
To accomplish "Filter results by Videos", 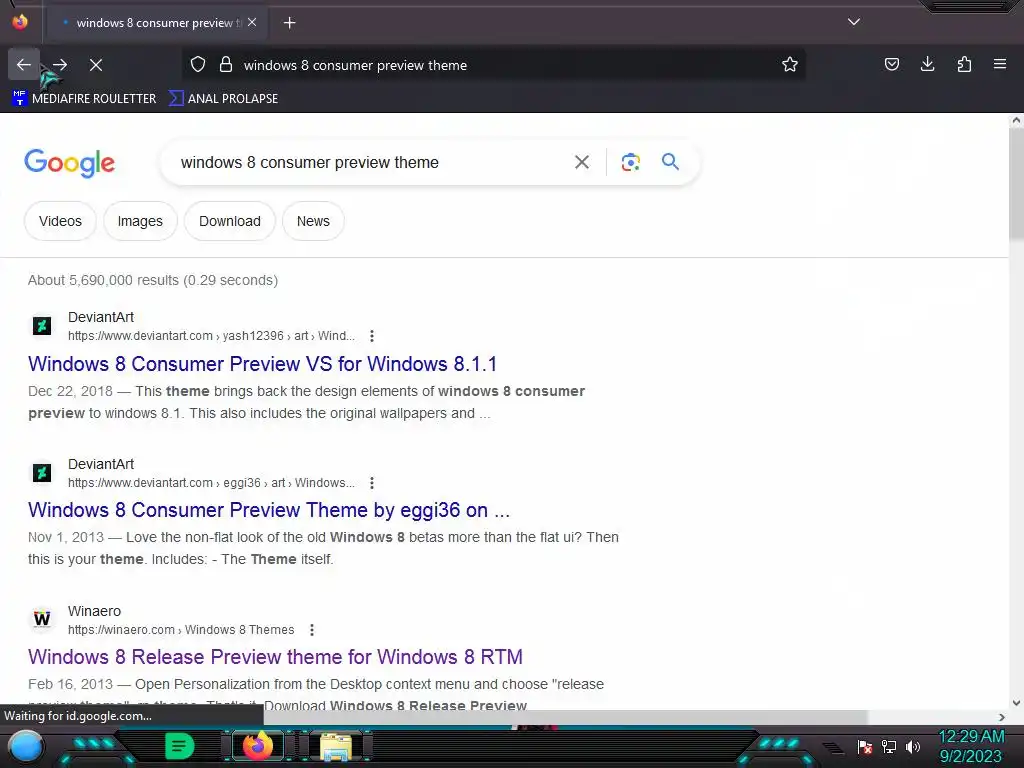I will (60, 221).
